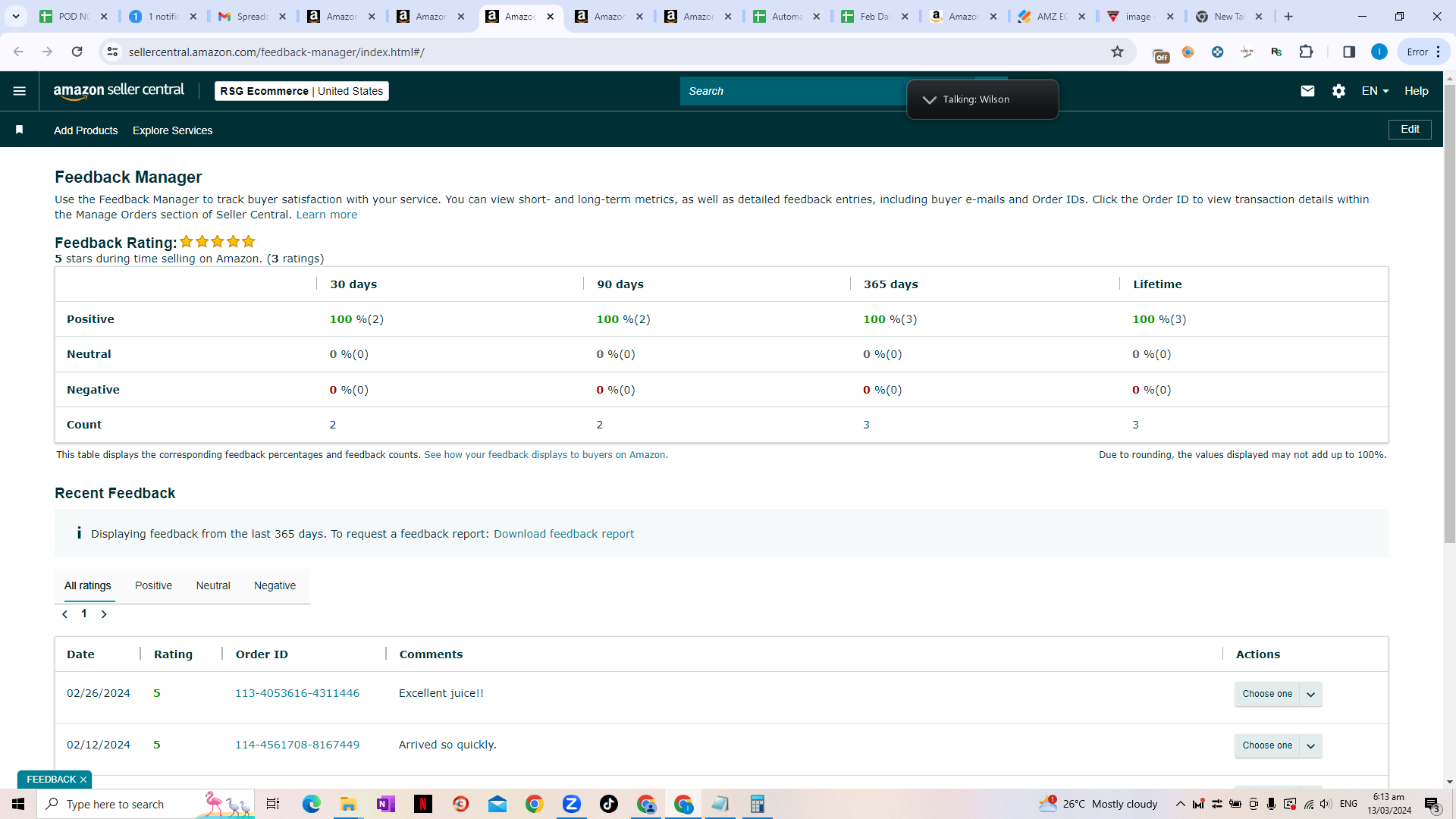Open Task View on the taskbar
This screenshot has width=1456, height=819.
point(273,804)
